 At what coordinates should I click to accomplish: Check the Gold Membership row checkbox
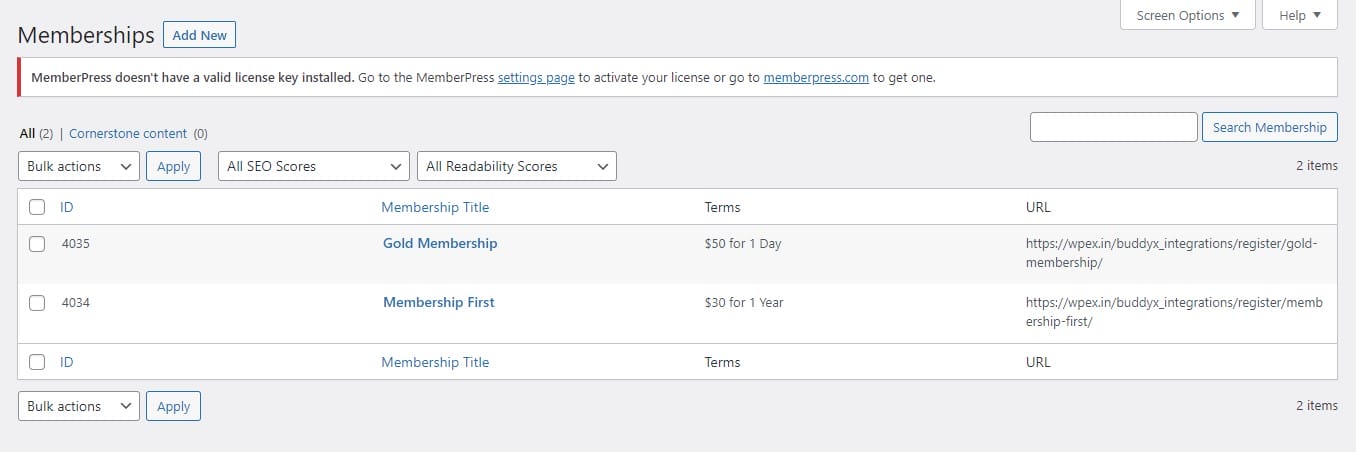click(x=37, y=243)
